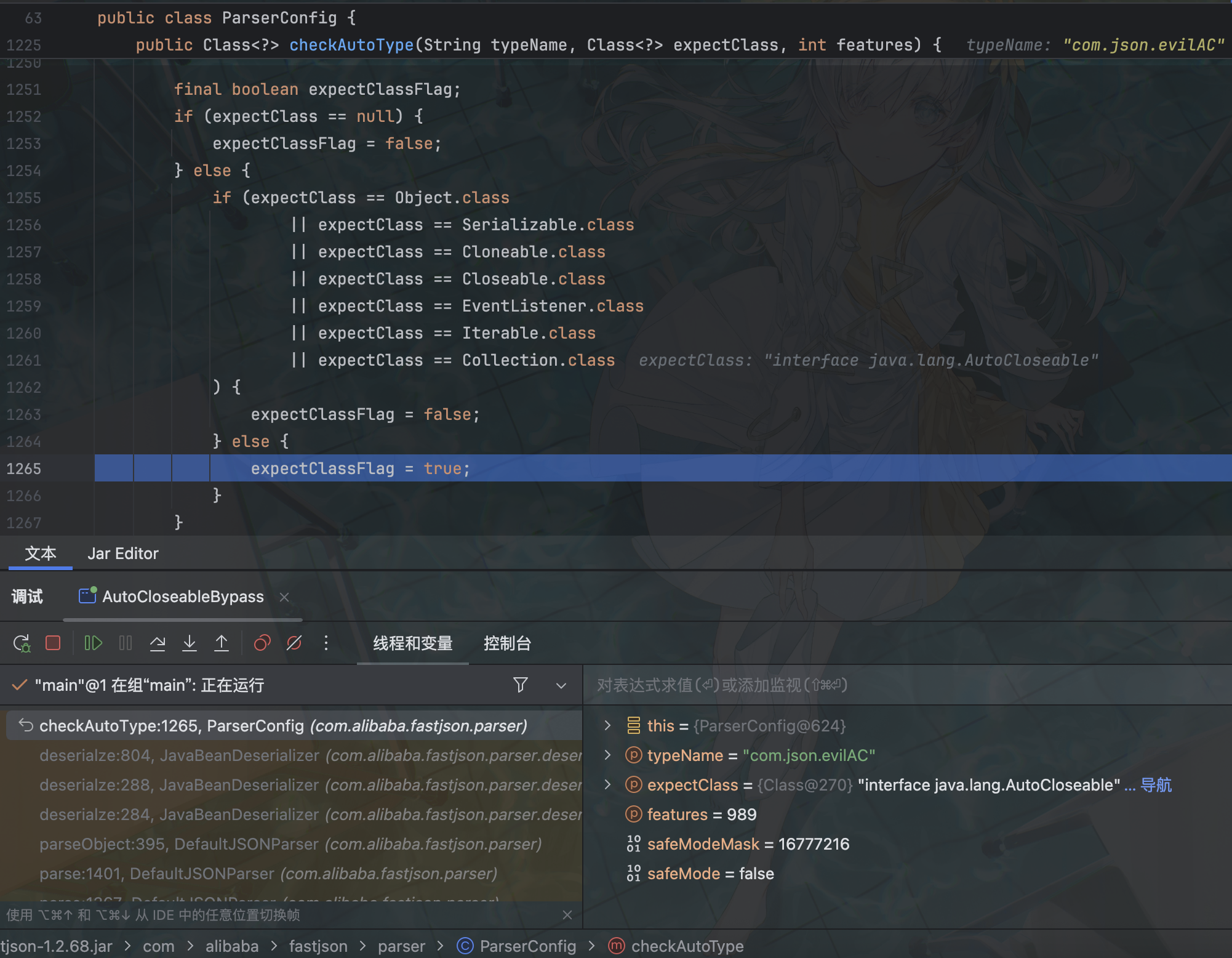Screen dimensions: 1232x958
Task: Click the Rerun debug icon
Action: pyautogui.click(x=22, y=643)
